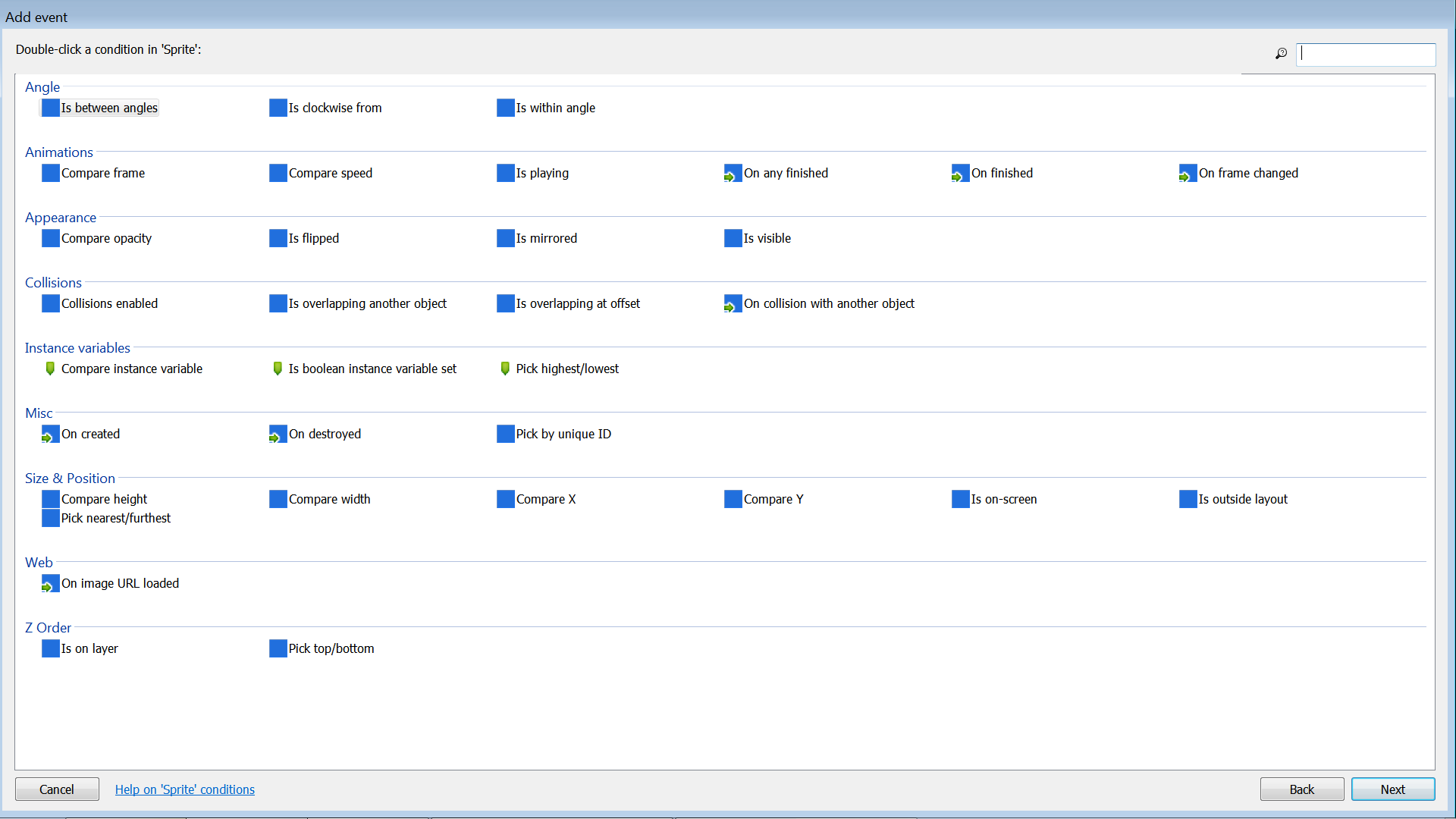The height and width of the screenshot is (819, 1456).
Task: Click the 'On frame changed' icon
Action: 1188,174
